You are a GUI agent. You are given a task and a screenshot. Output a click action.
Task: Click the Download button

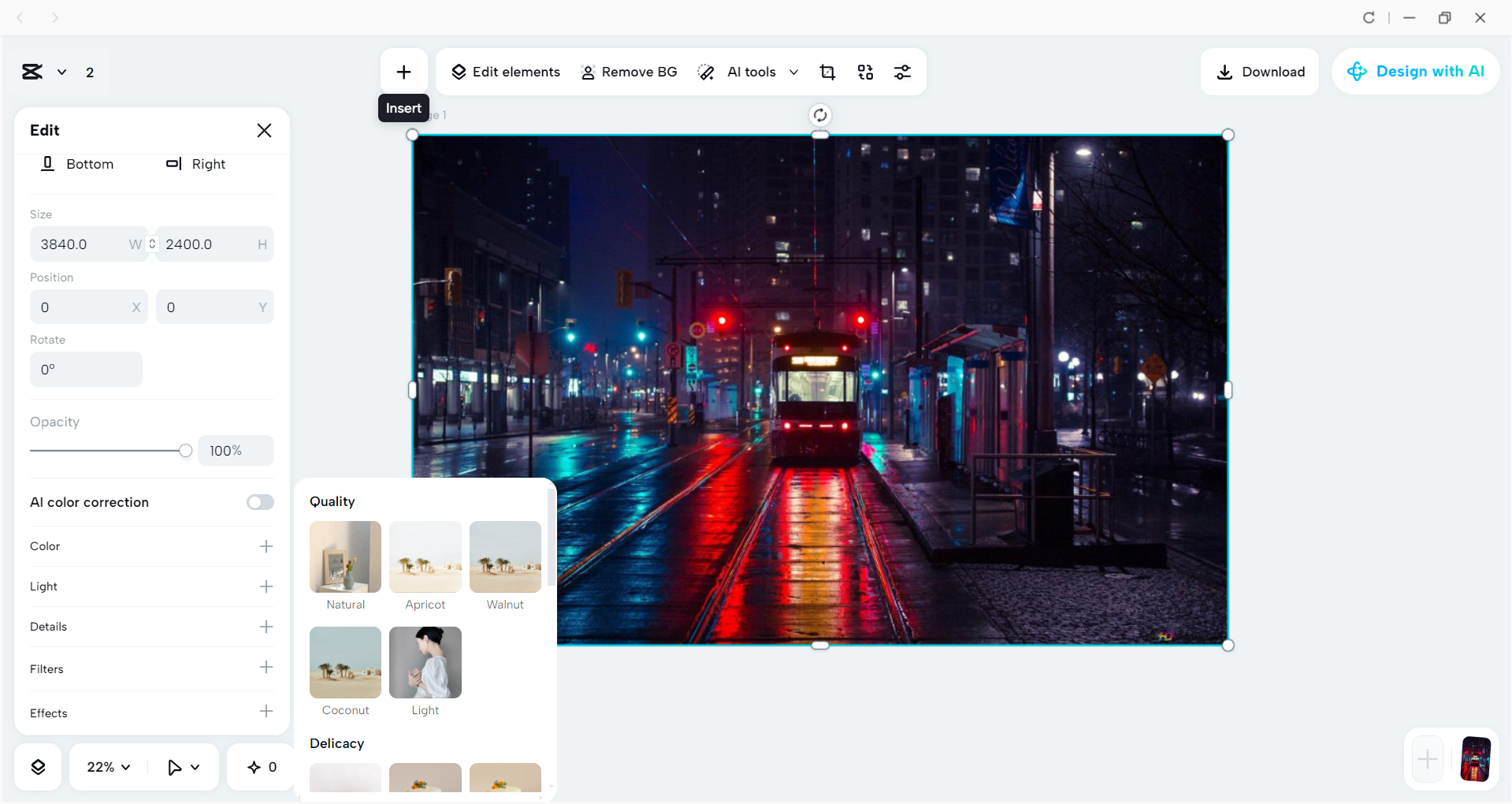1259,72
